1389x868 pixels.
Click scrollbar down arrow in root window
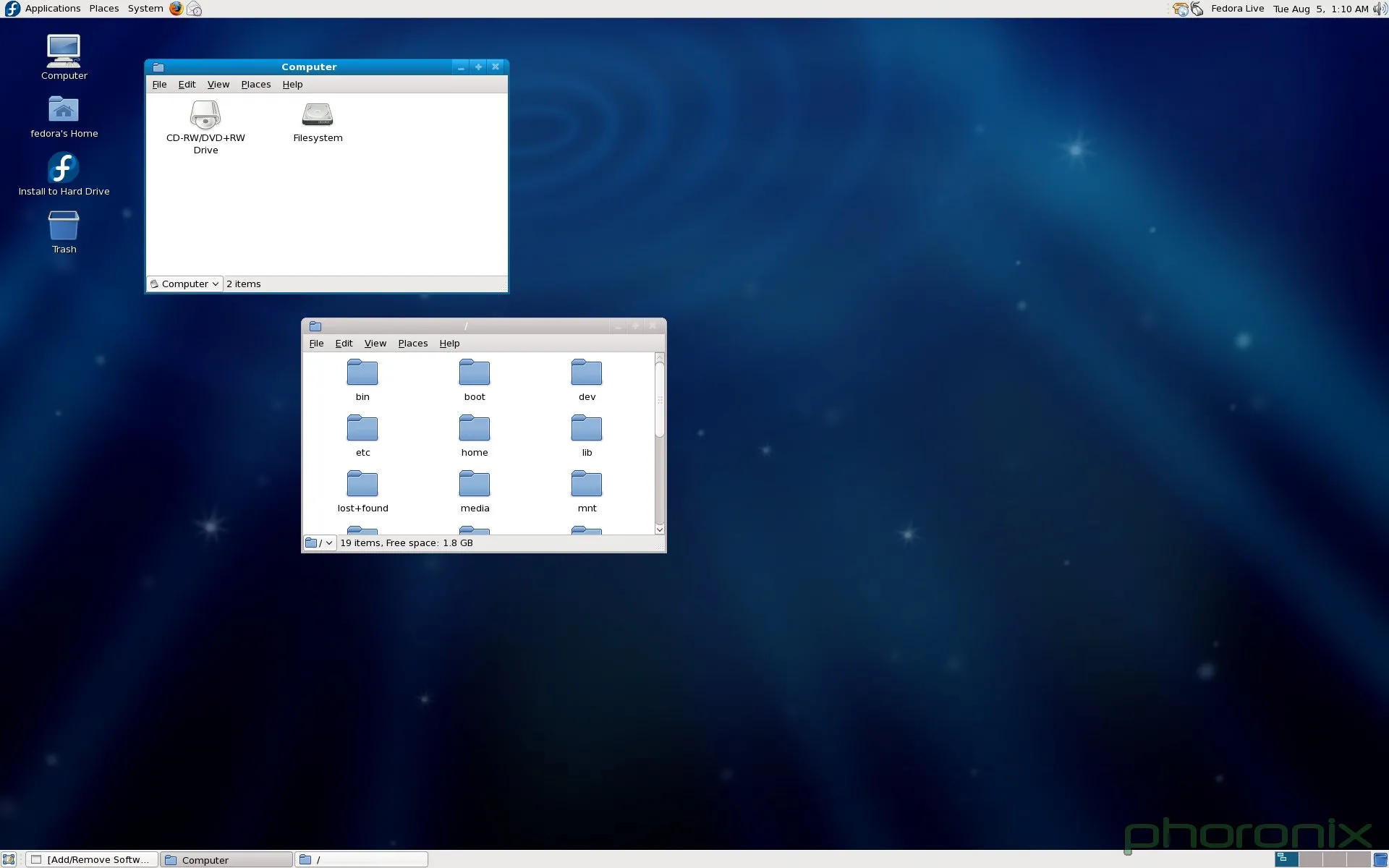[659, 529]
